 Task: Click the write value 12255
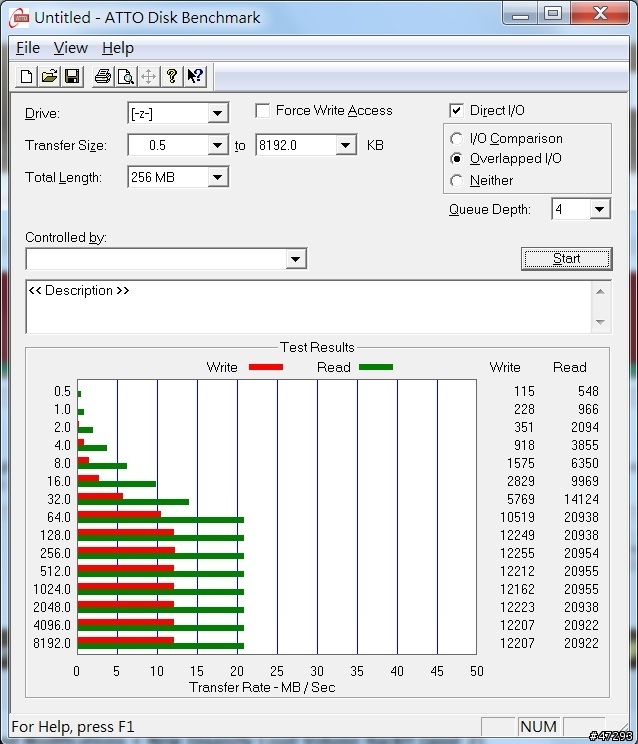coord(517,553)
